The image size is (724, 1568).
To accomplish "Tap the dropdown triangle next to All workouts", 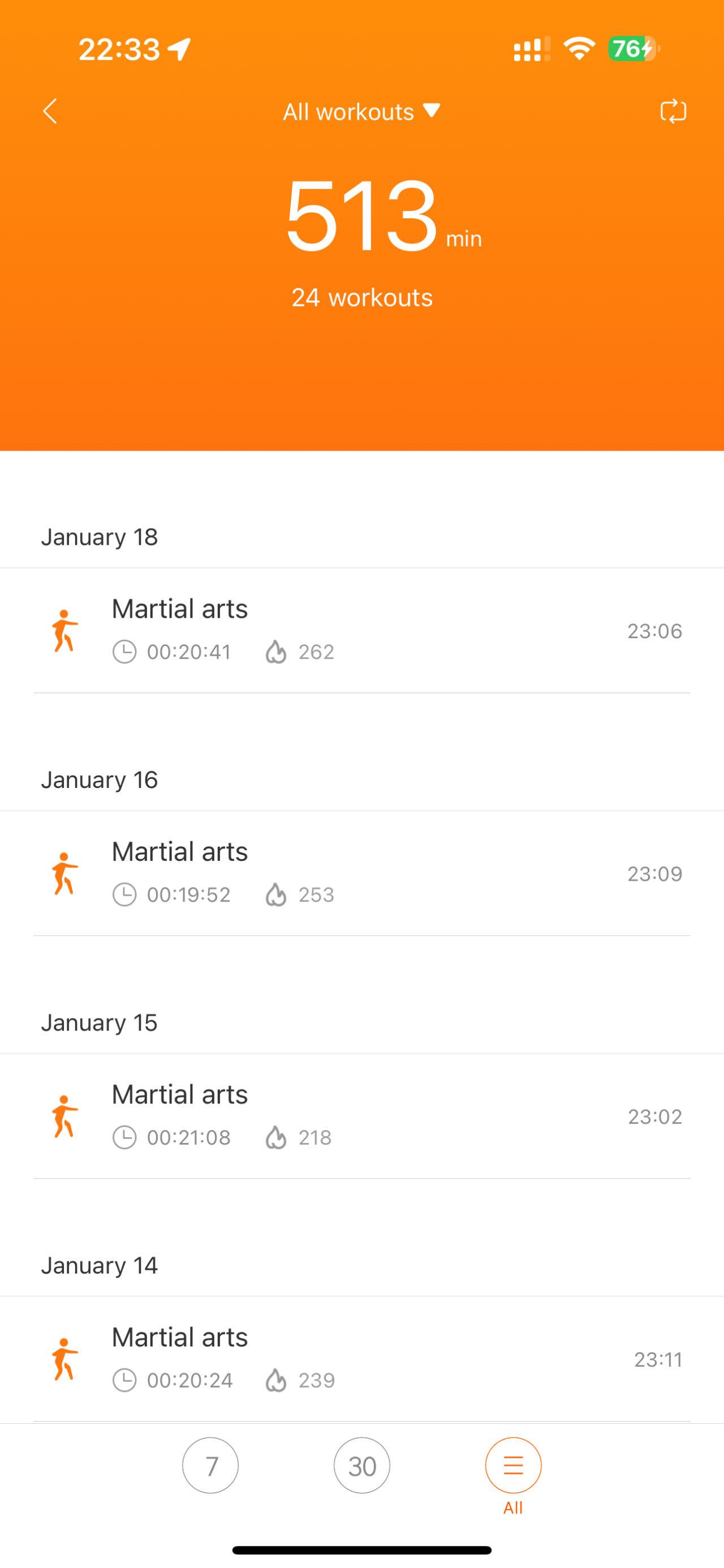I will pos(432,111).
